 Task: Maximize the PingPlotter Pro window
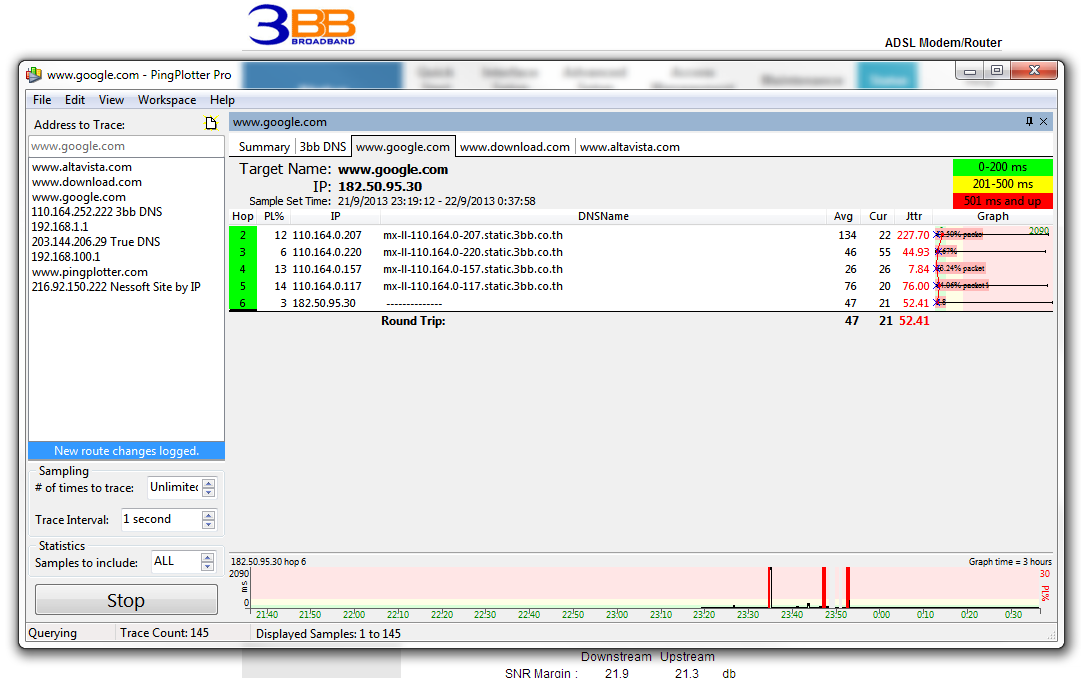996,70
